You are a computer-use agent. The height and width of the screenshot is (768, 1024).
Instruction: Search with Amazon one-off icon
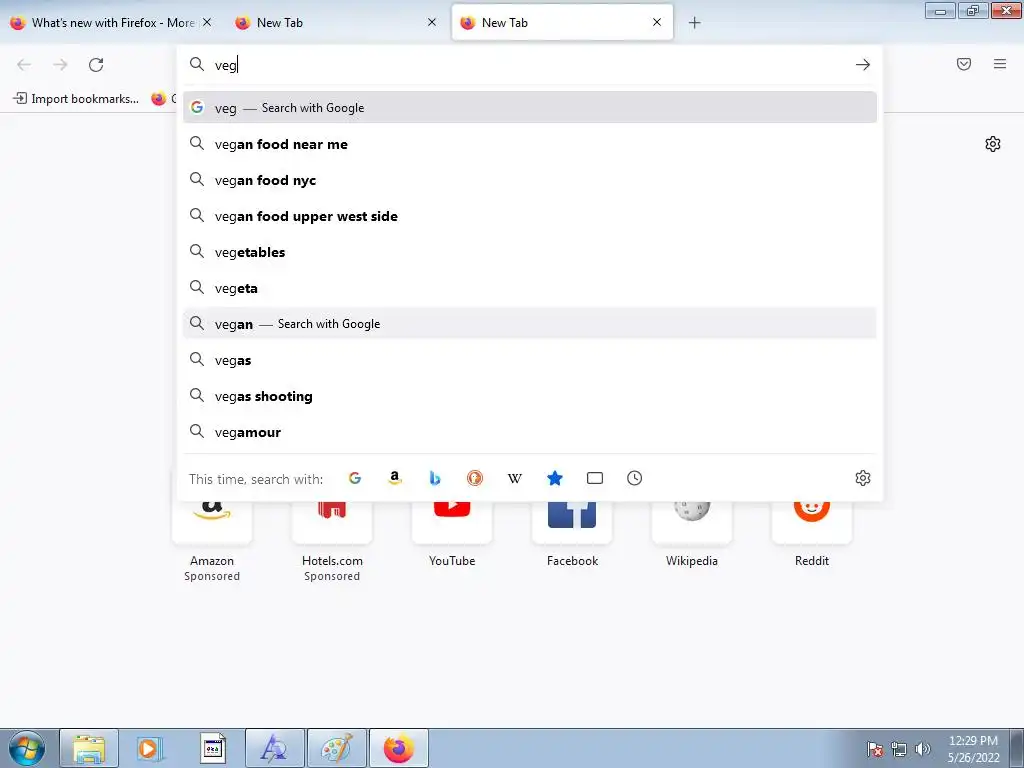tap(394, 478)
